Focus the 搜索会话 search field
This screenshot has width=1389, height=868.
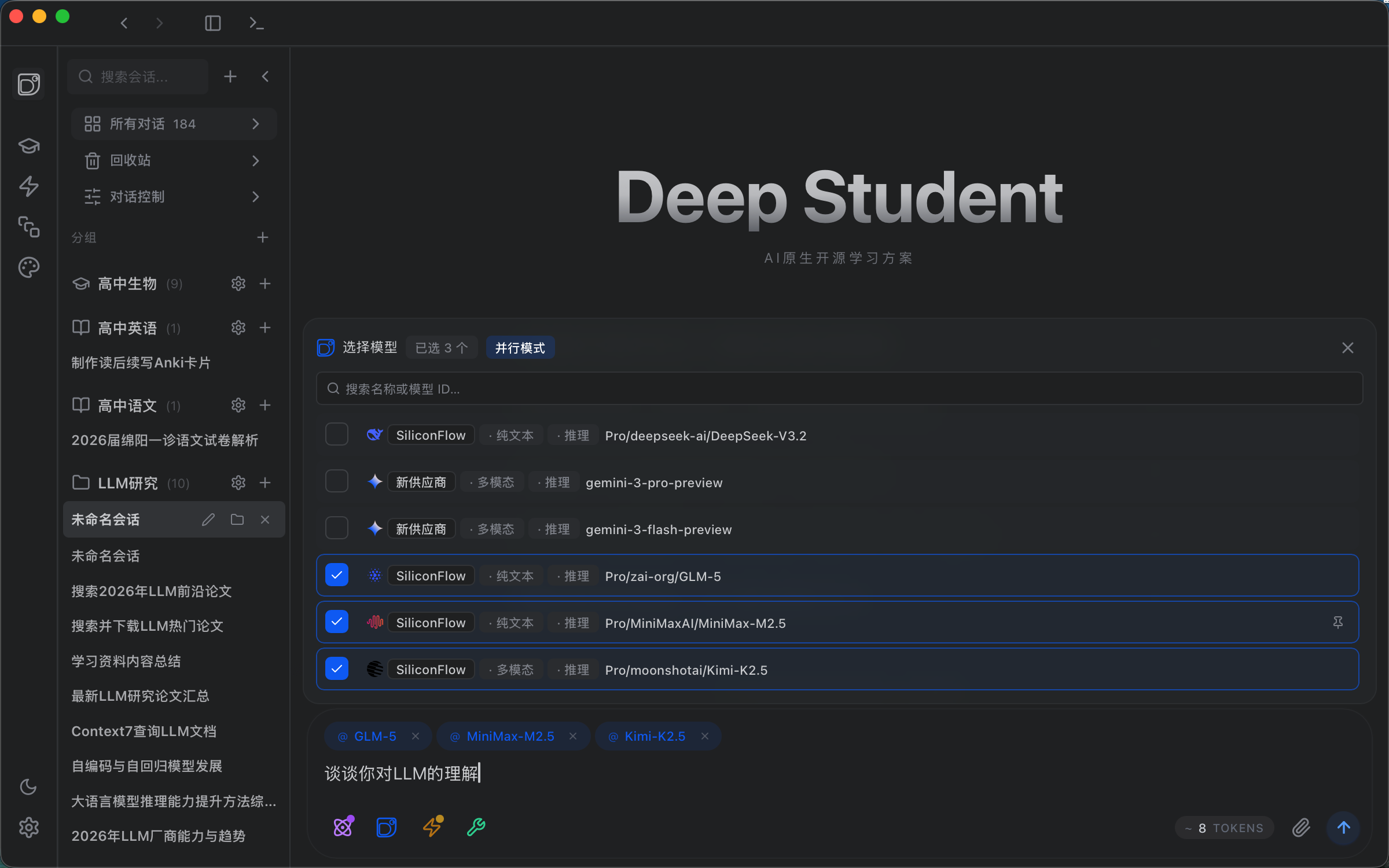point(138,76)
